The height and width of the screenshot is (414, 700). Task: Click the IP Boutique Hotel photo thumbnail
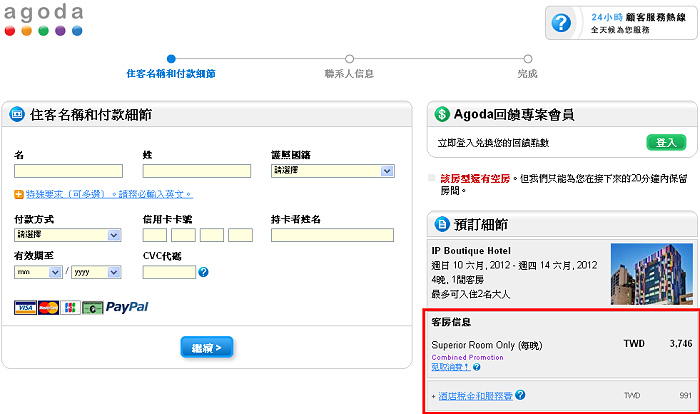(652, 274)
